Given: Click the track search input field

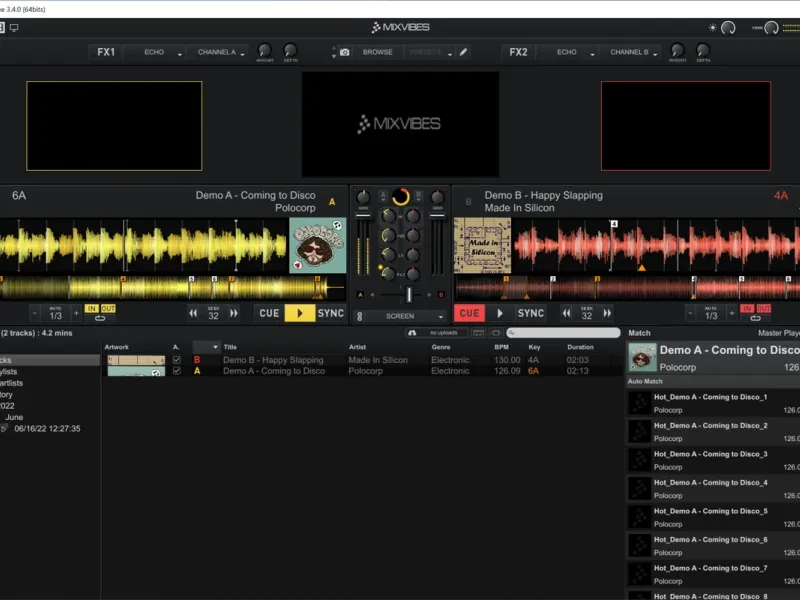Looking at the screenshot, I should (563, 333).
